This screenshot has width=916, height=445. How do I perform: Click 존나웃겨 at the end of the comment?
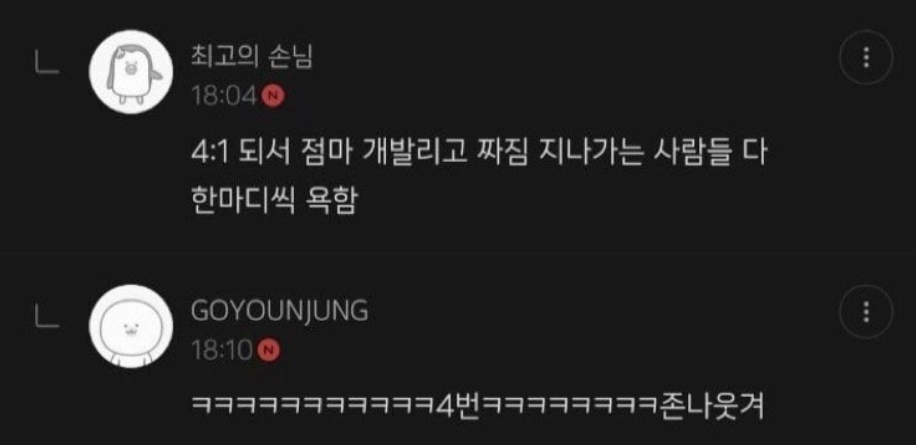click(x=711, y=406)
